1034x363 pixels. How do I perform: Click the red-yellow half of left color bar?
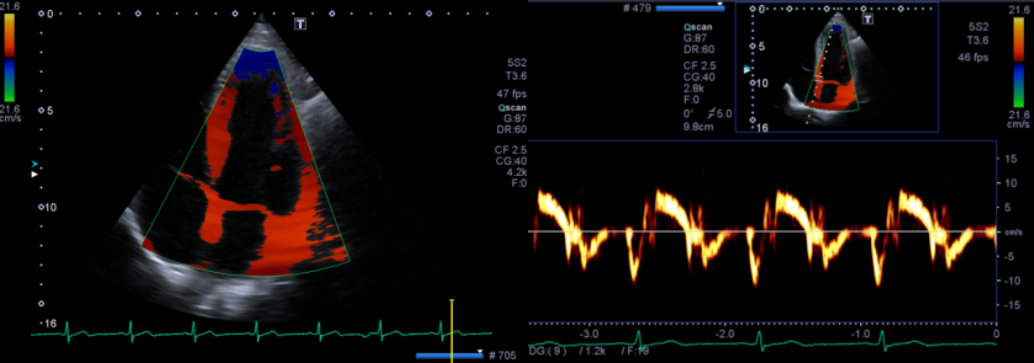pyautogui.click(x=9, y=36)
